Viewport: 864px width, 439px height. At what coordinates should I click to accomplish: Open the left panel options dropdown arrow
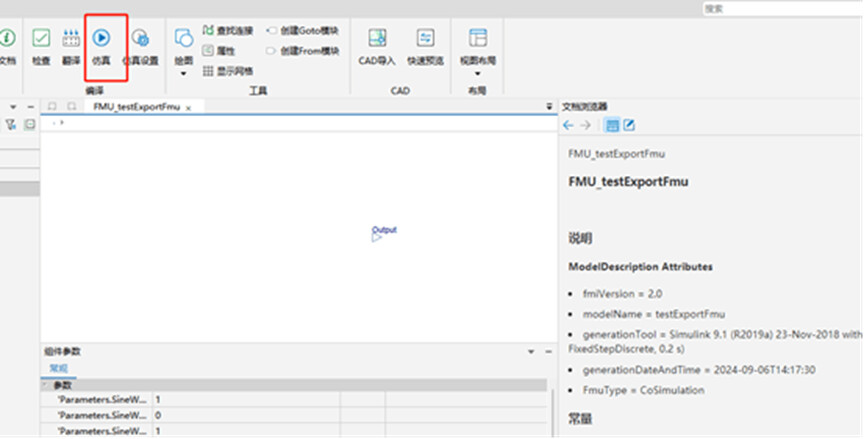click(x=13, y=107)
